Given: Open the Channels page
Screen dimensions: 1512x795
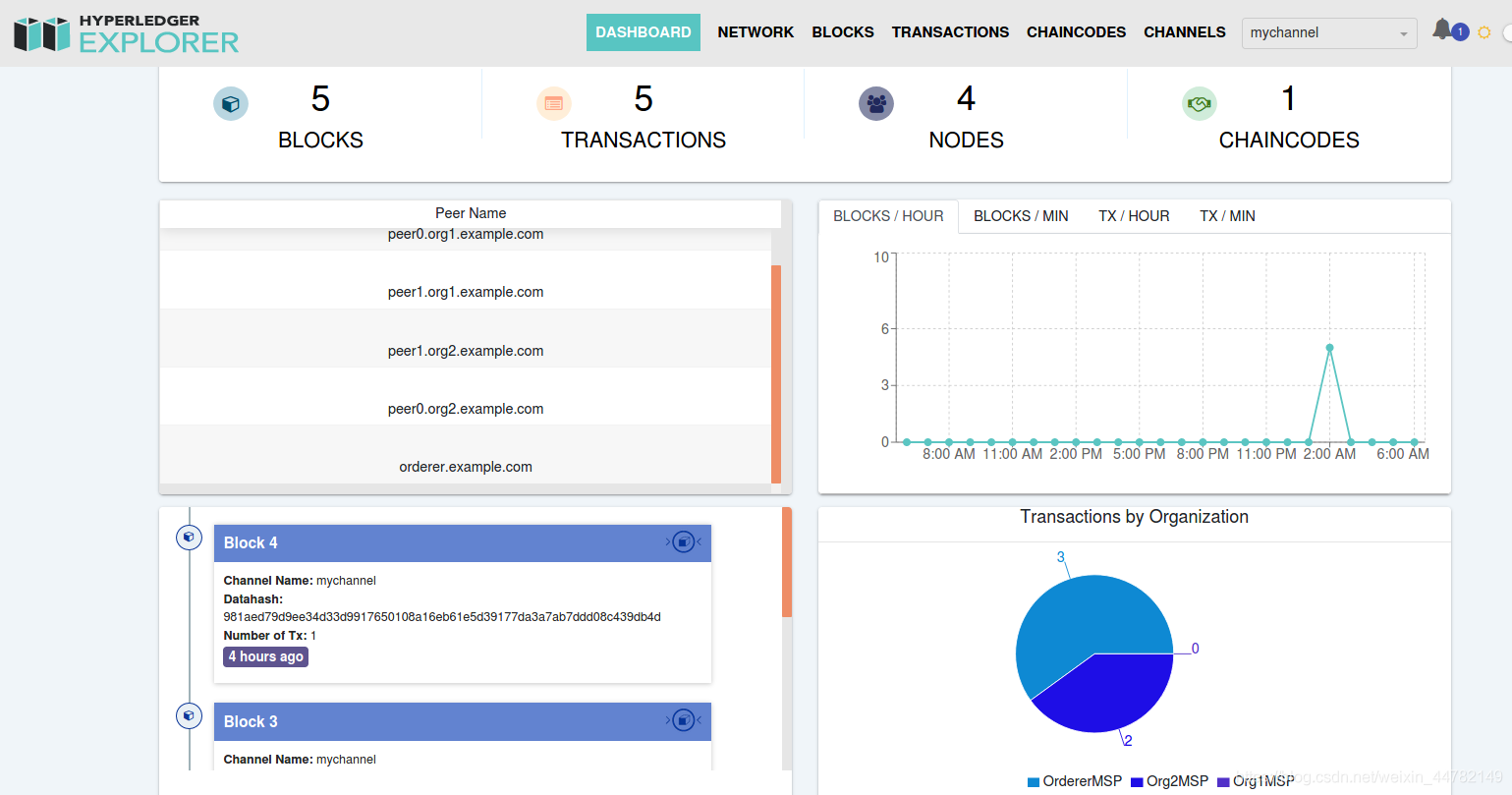Looking at the screenshot, I should click(x=1185, y=32).
